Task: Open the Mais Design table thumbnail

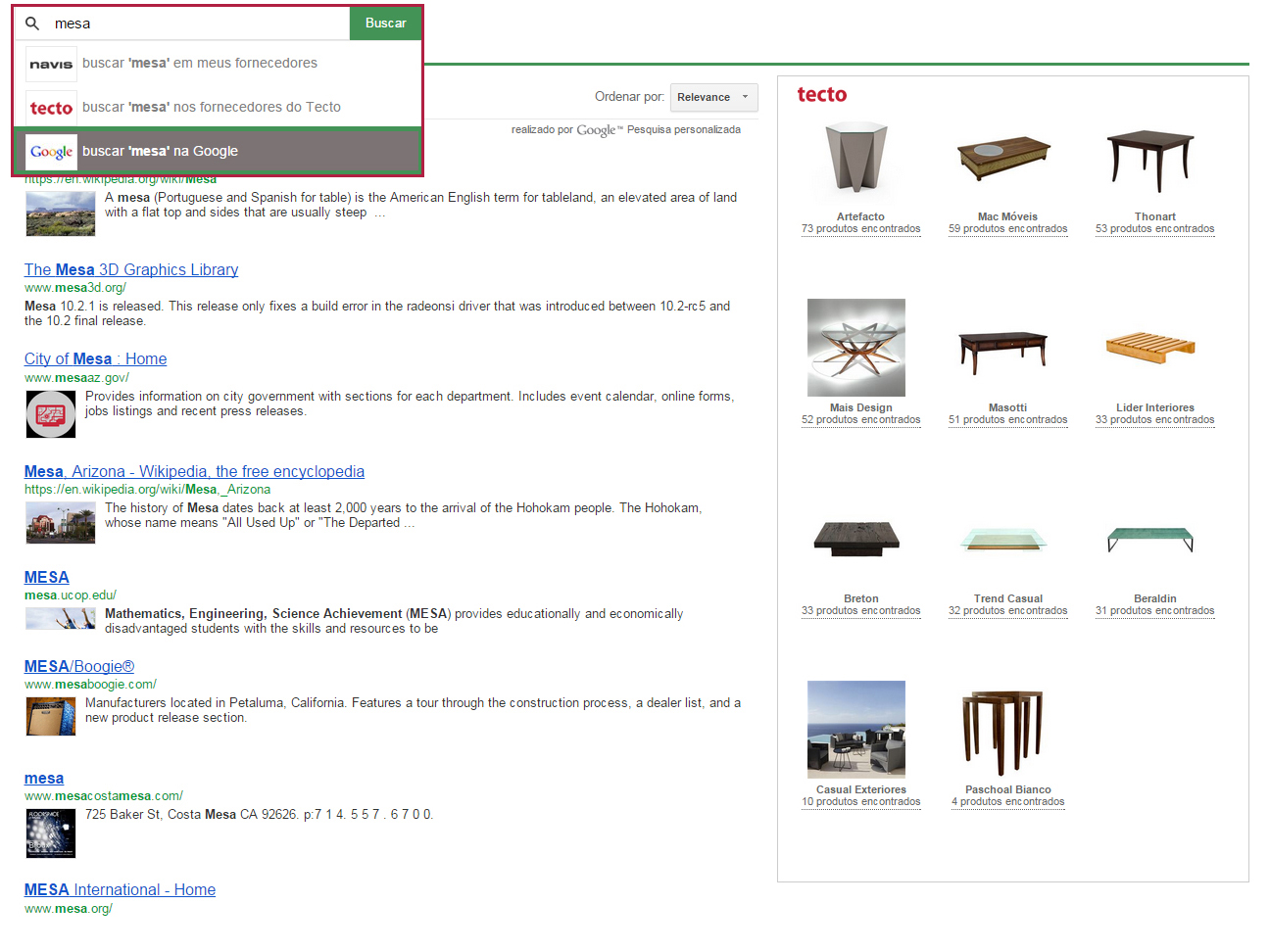Action: coord(856,348)
